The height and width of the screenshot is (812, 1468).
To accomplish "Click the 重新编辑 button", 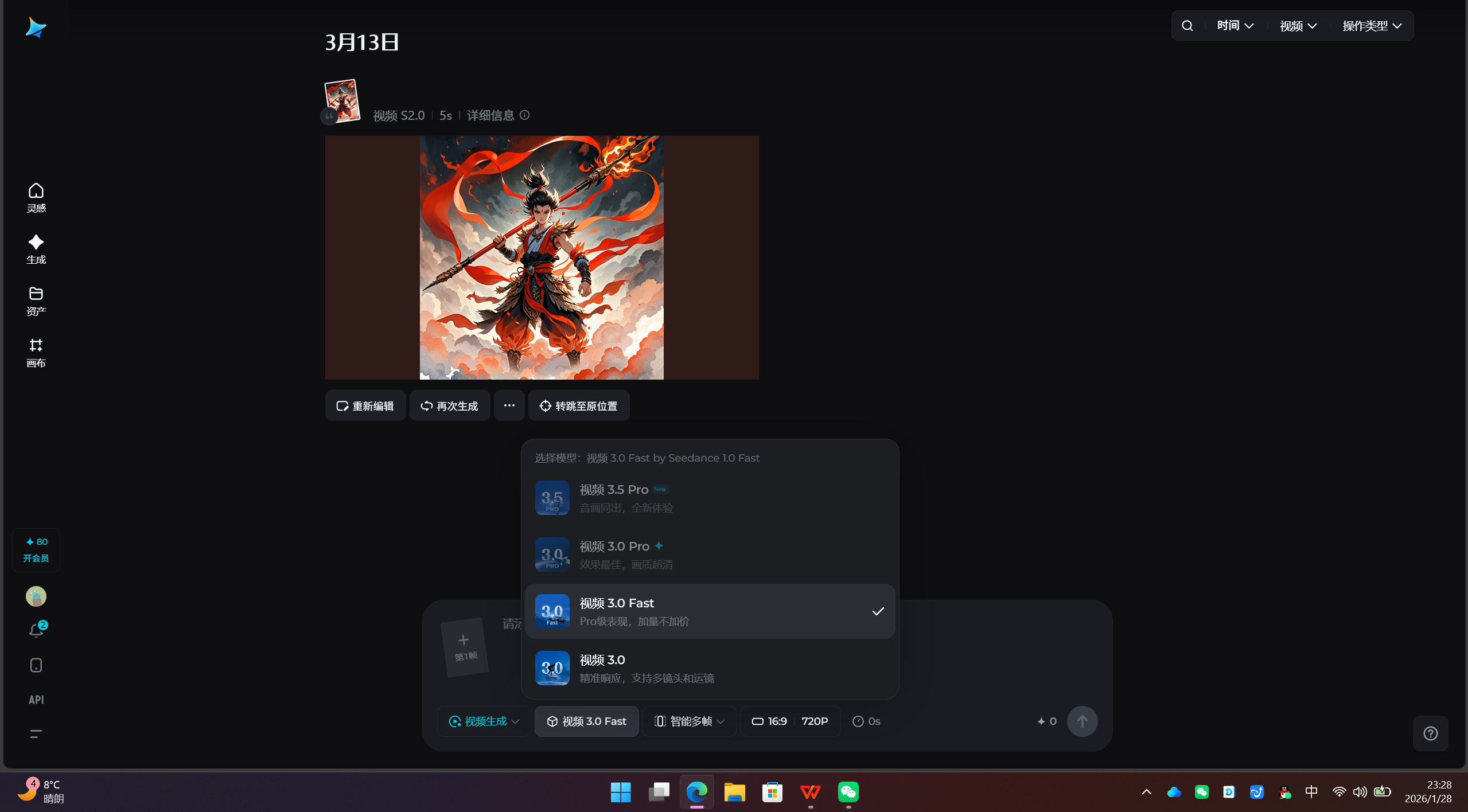I will point(365,406).
